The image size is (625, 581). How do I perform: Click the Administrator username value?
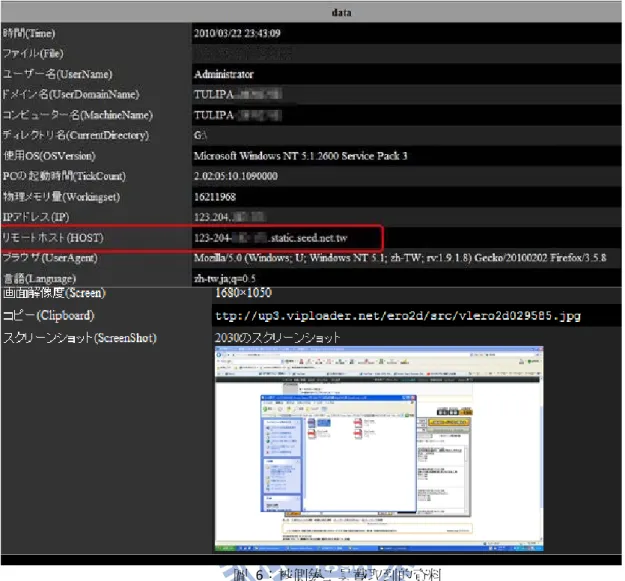tap(224, 75)
